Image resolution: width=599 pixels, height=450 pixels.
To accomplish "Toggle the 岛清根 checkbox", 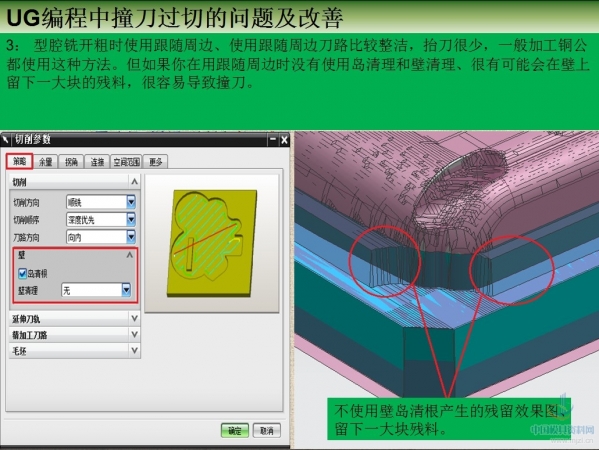I will [22, 274].
